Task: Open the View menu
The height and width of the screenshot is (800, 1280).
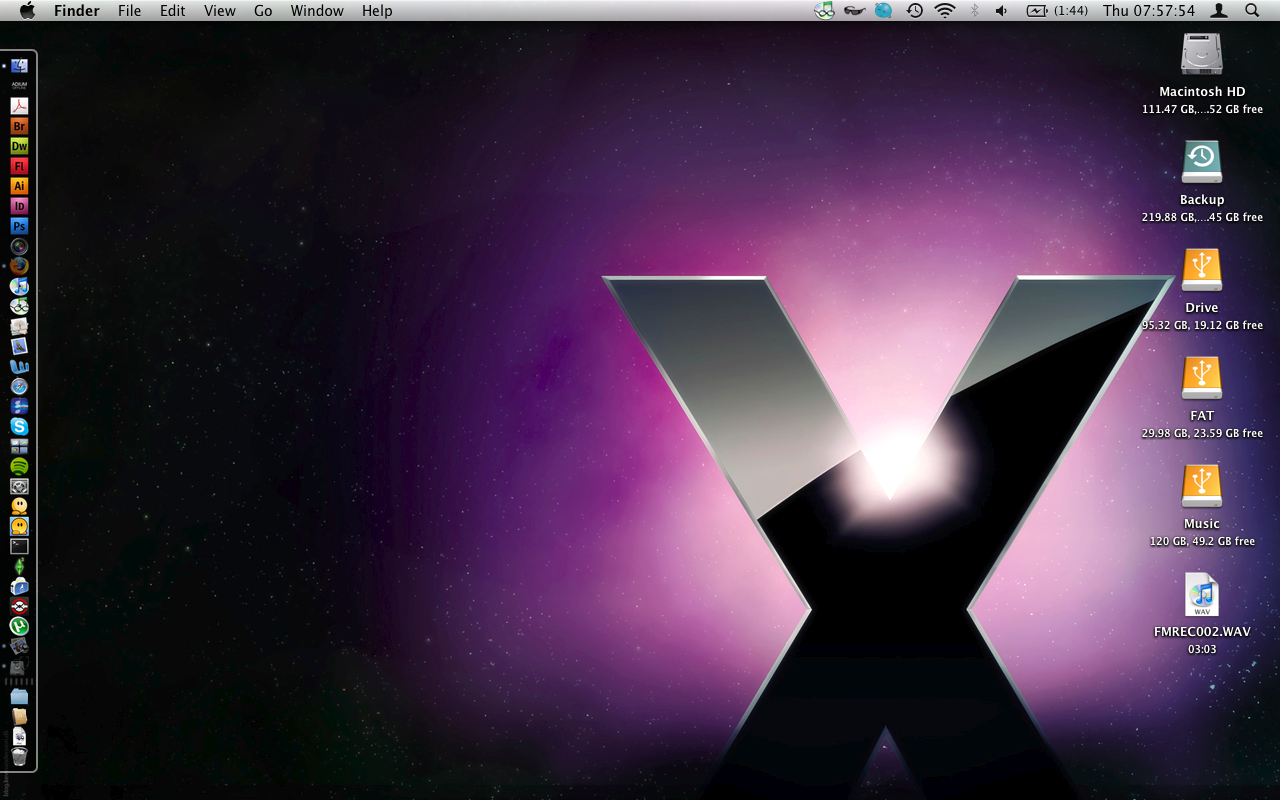Action: [x=220, y=11]
